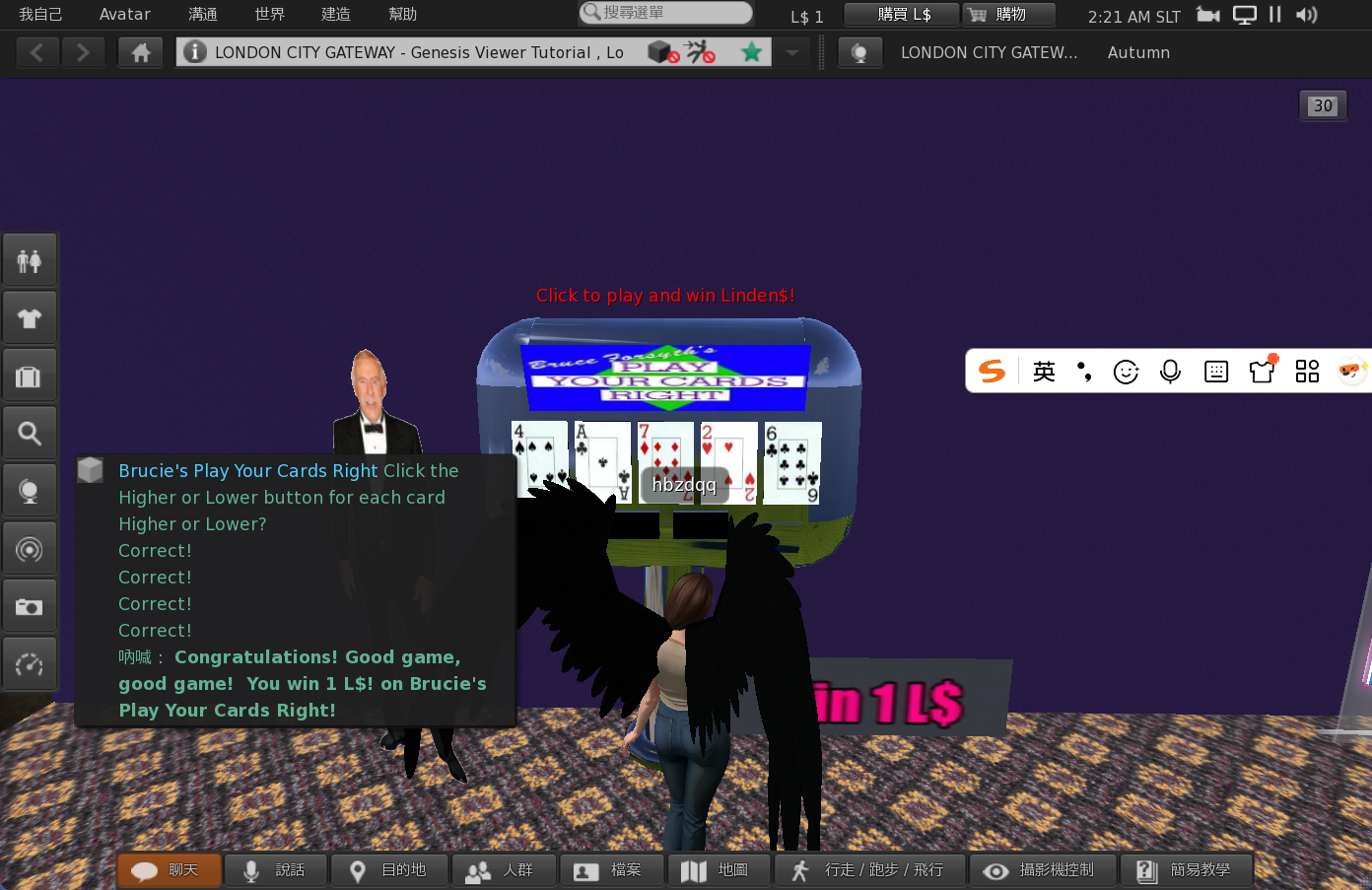Open the 聊天 chat button
This screenshot has width=1372, height=890.
(168, 870)
